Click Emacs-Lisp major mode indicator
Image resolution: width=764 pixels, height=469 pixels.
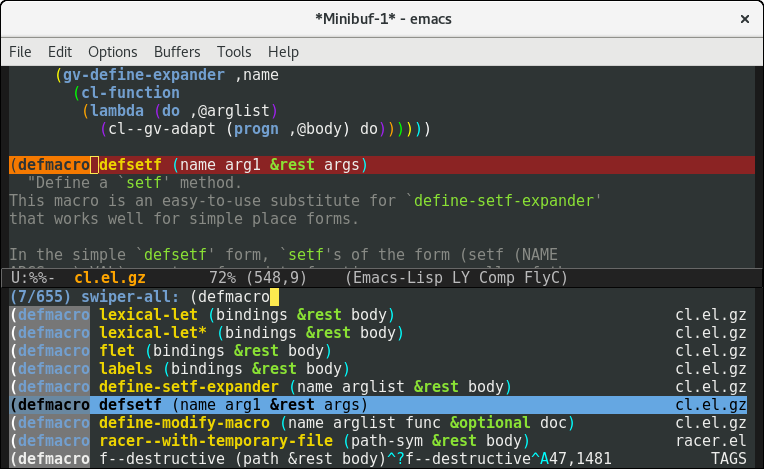[395, 277]
